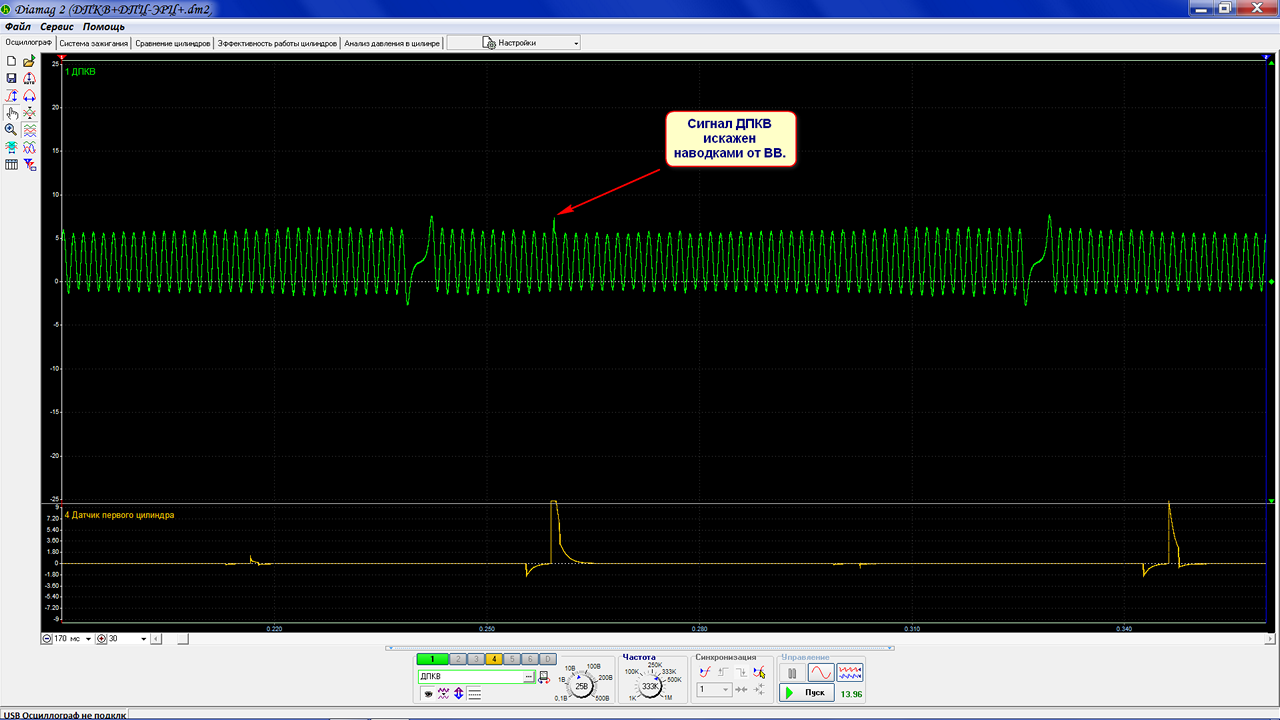Image resolution: width=1280 pixels, height=720 pixels.
Task: Click the channel input selector icon beside ДПКВ
Action: pyautogui.click(x=544, y=677)
